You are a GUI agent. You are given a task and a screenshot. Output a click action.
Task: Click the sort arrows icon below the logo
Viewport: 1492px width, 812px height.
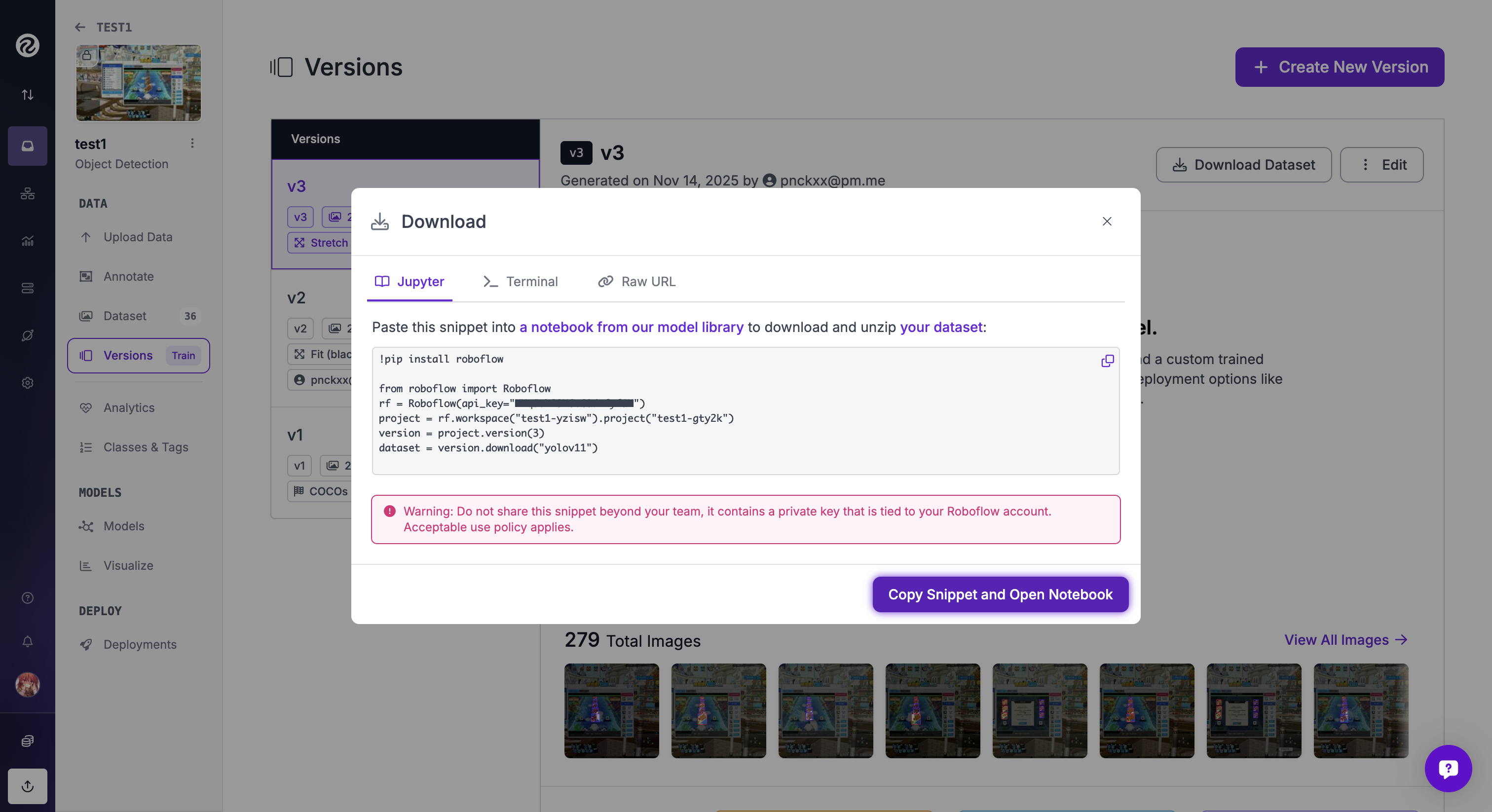(27, 95)
